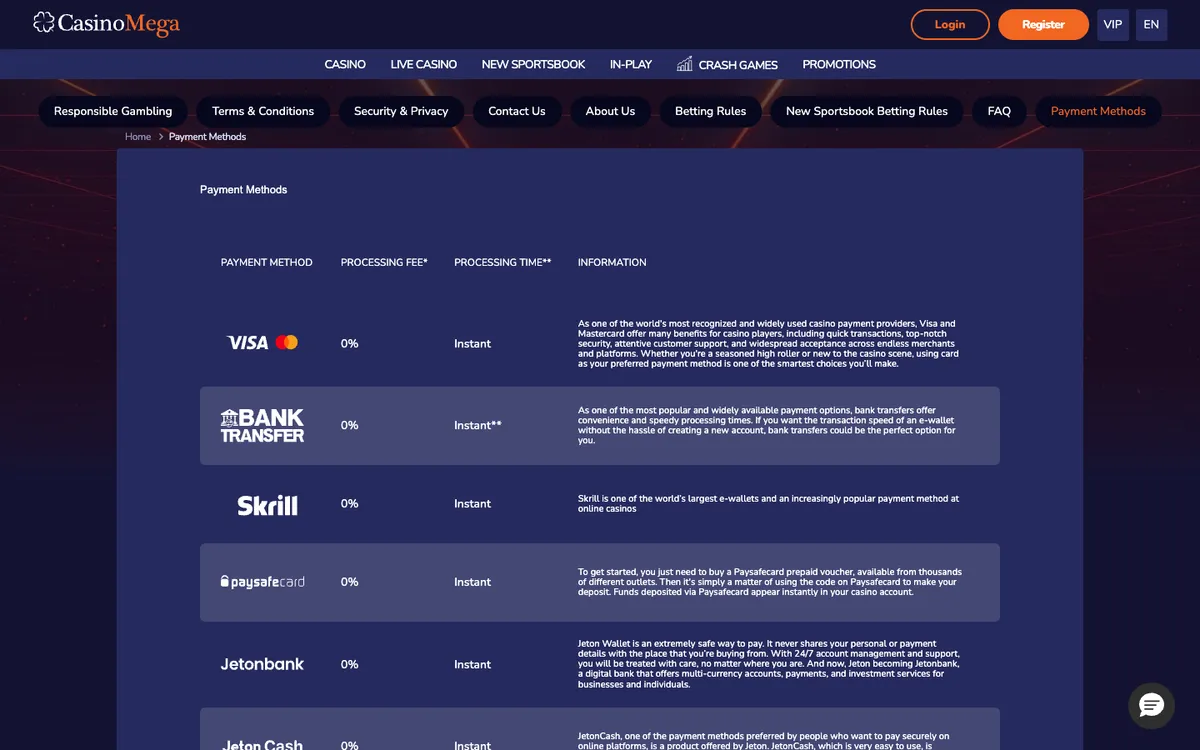Open the CASINO menu item
This screenshot has width=1200, height=750.
(x=345, y=64)
